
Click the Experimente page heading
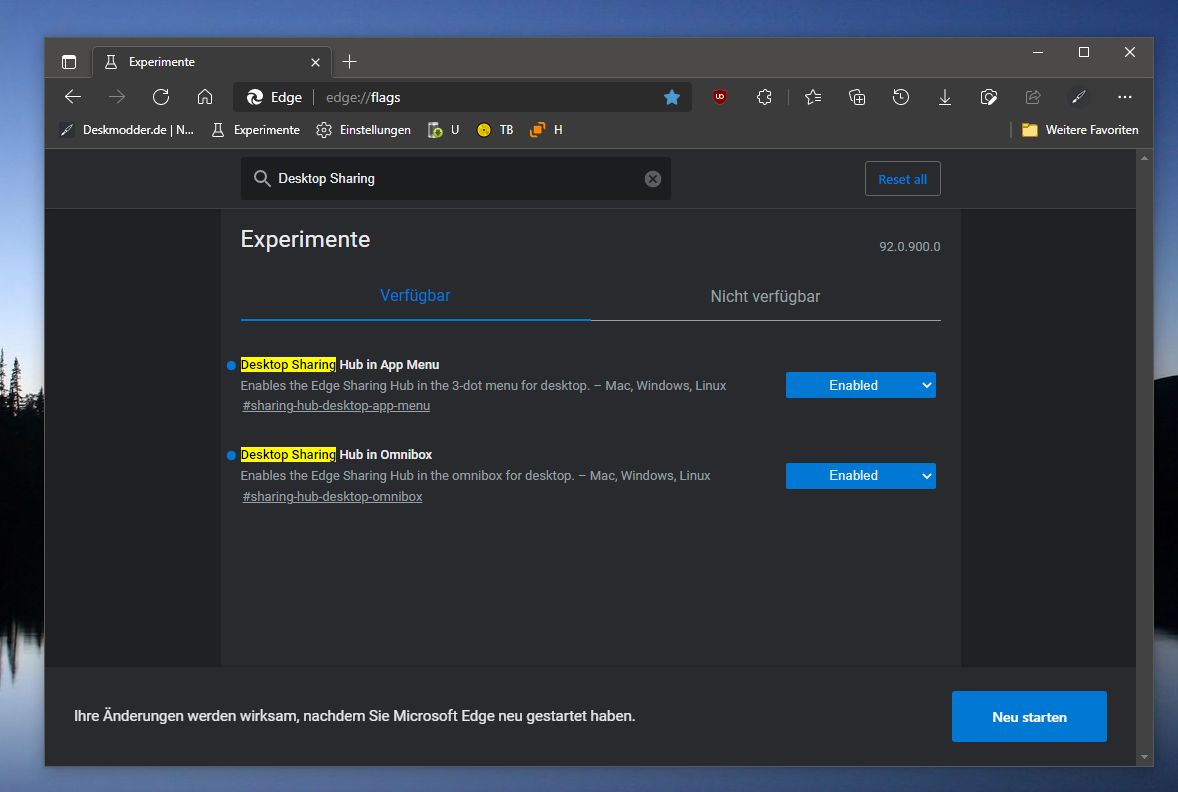(x=305, y=240)
